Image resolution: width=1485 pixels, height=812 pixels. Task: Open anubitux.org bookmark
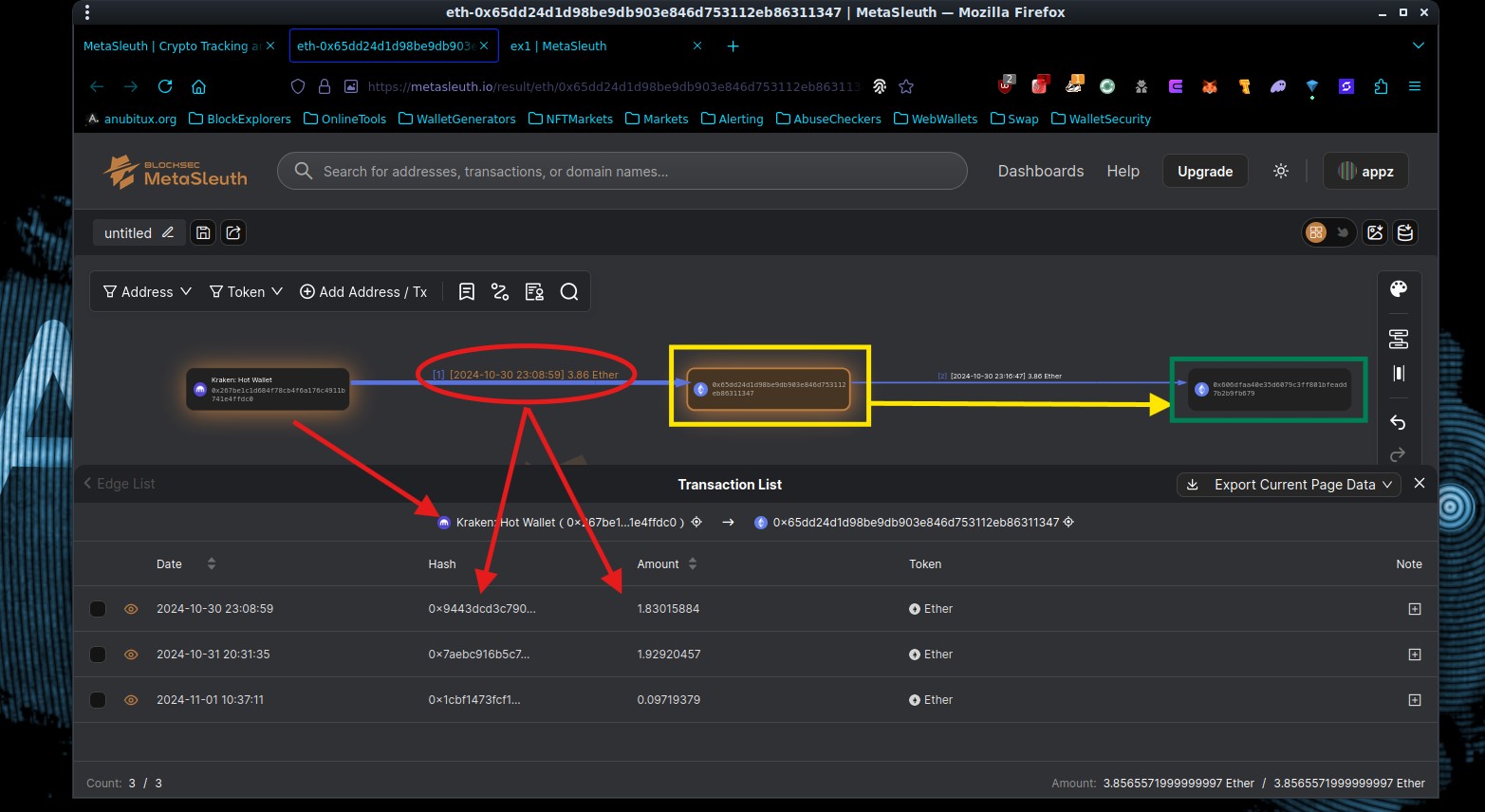(131, 119)
